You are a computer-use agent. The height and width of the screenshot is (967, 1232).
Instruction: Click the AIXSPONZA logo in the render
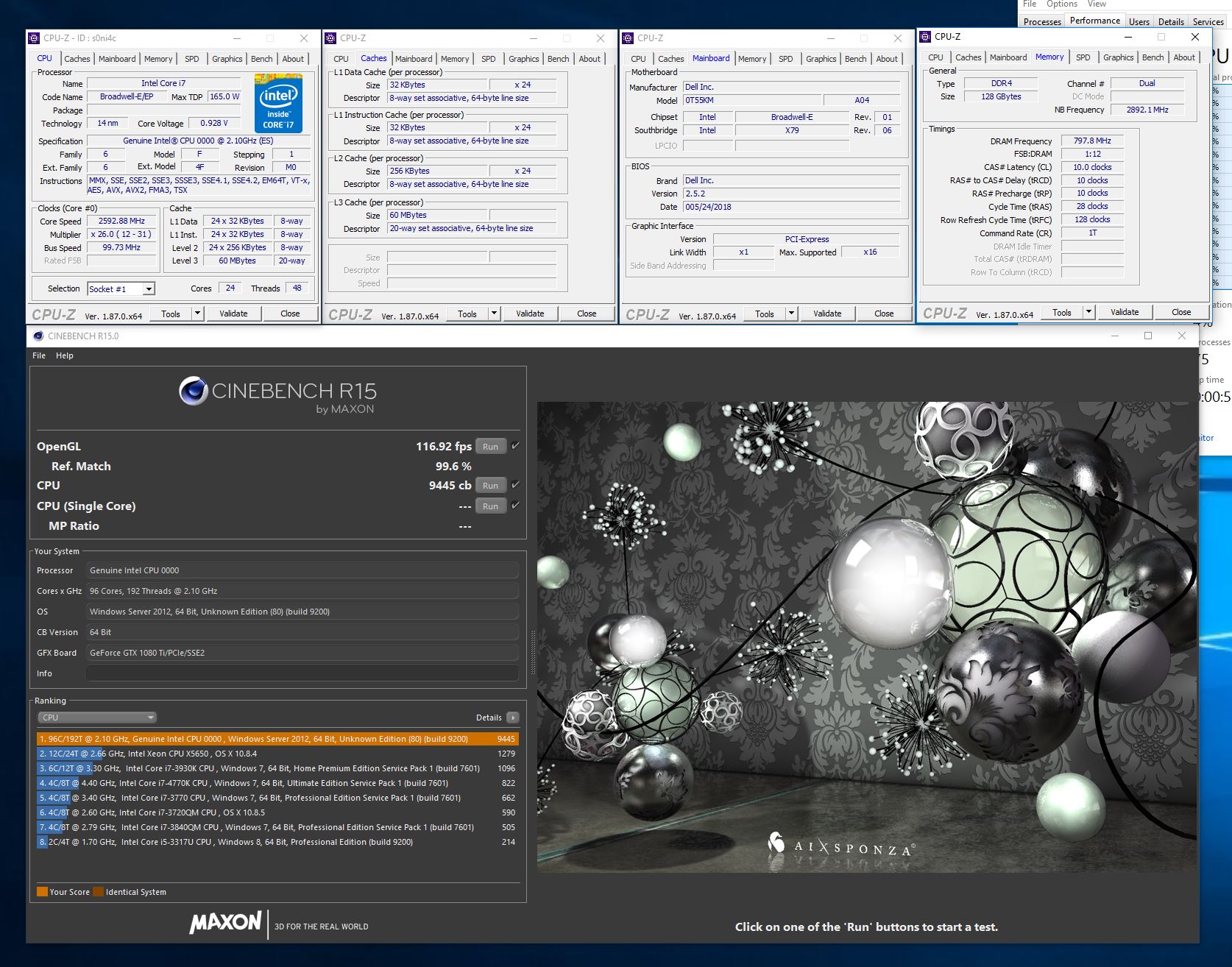pos(841,846)
